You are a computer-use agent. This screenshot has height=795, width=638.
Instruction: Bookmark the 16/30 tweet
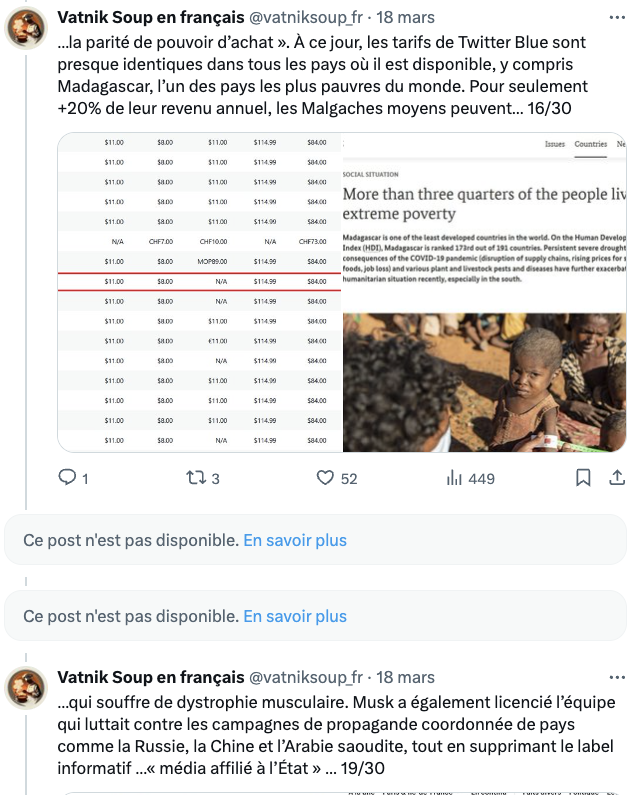583,478
